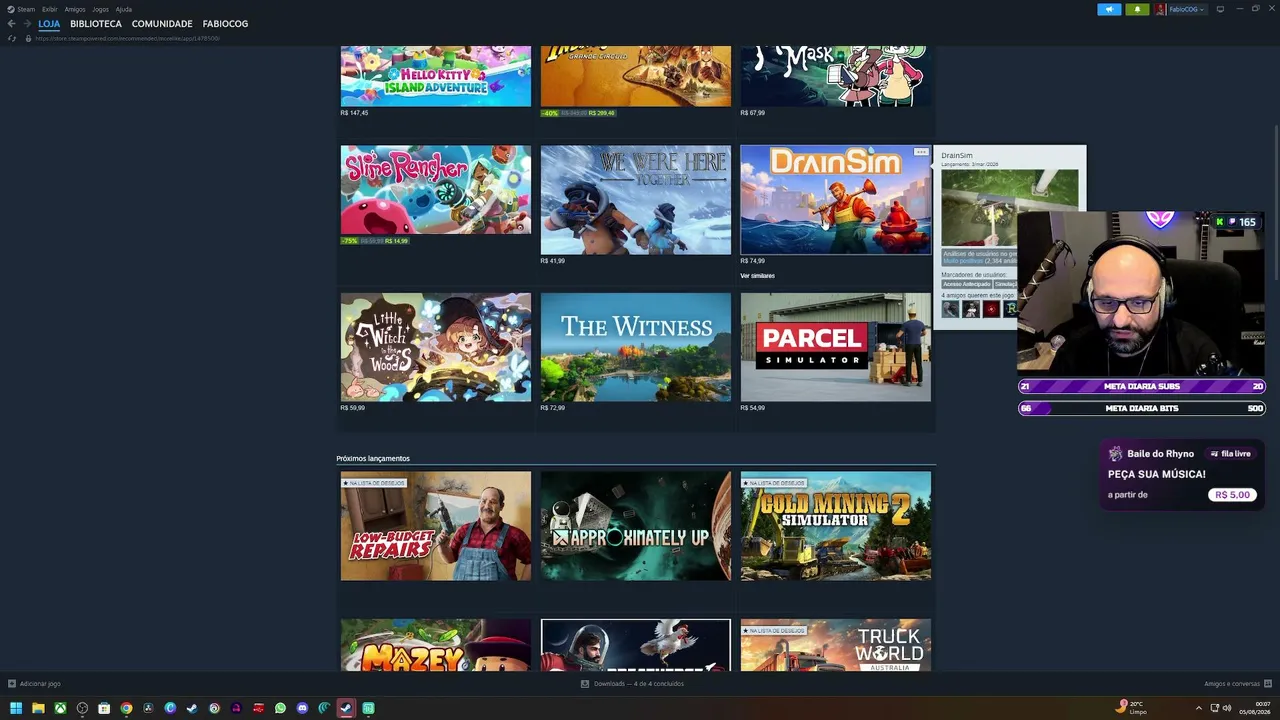Open the Windows Start menu
This screenshot has height=720, width=1280.
click(x=16, y=708)
